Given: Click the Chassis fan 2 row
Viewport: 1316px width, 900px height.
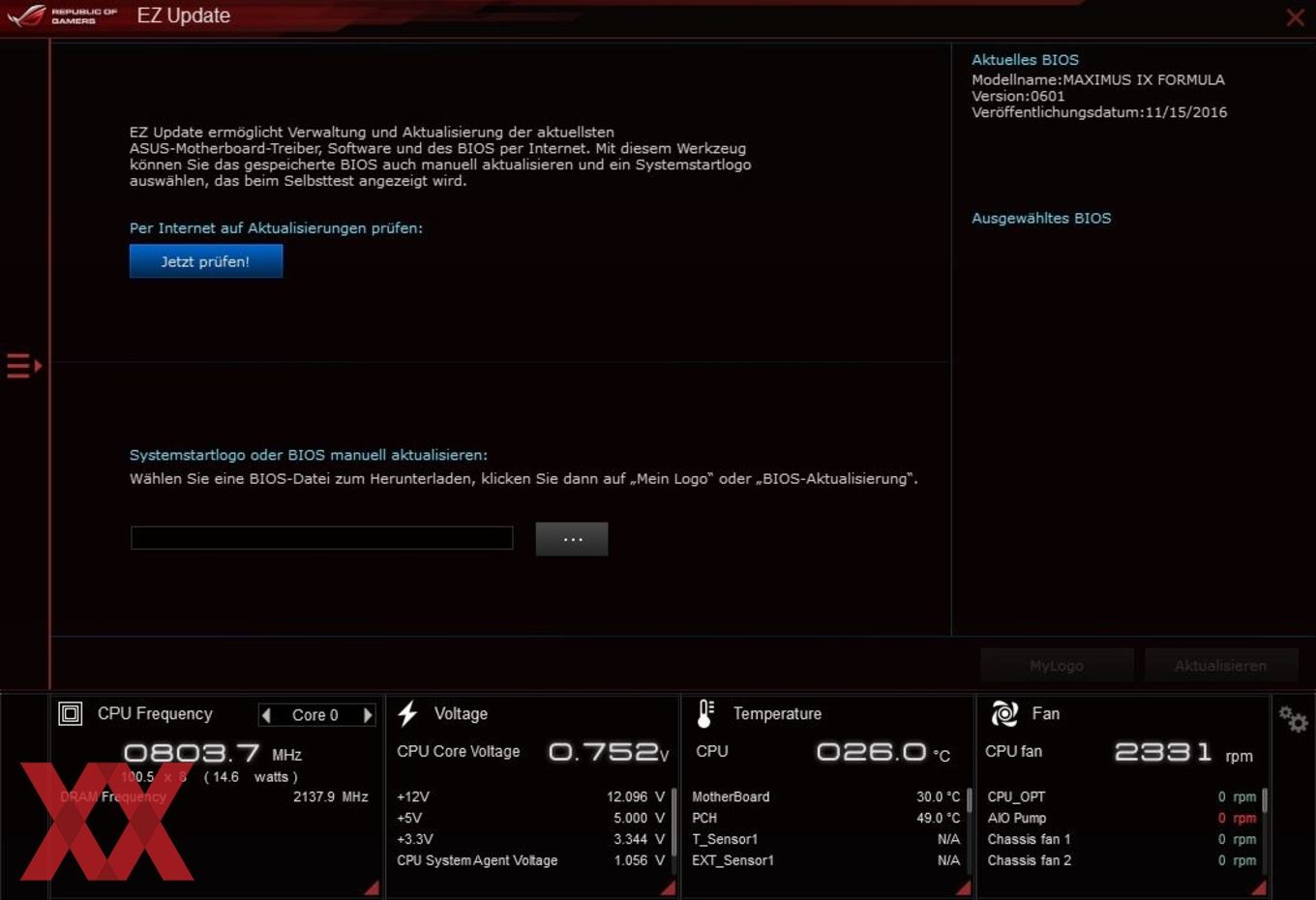Looking at the screenshot, I should [1122, 860].
